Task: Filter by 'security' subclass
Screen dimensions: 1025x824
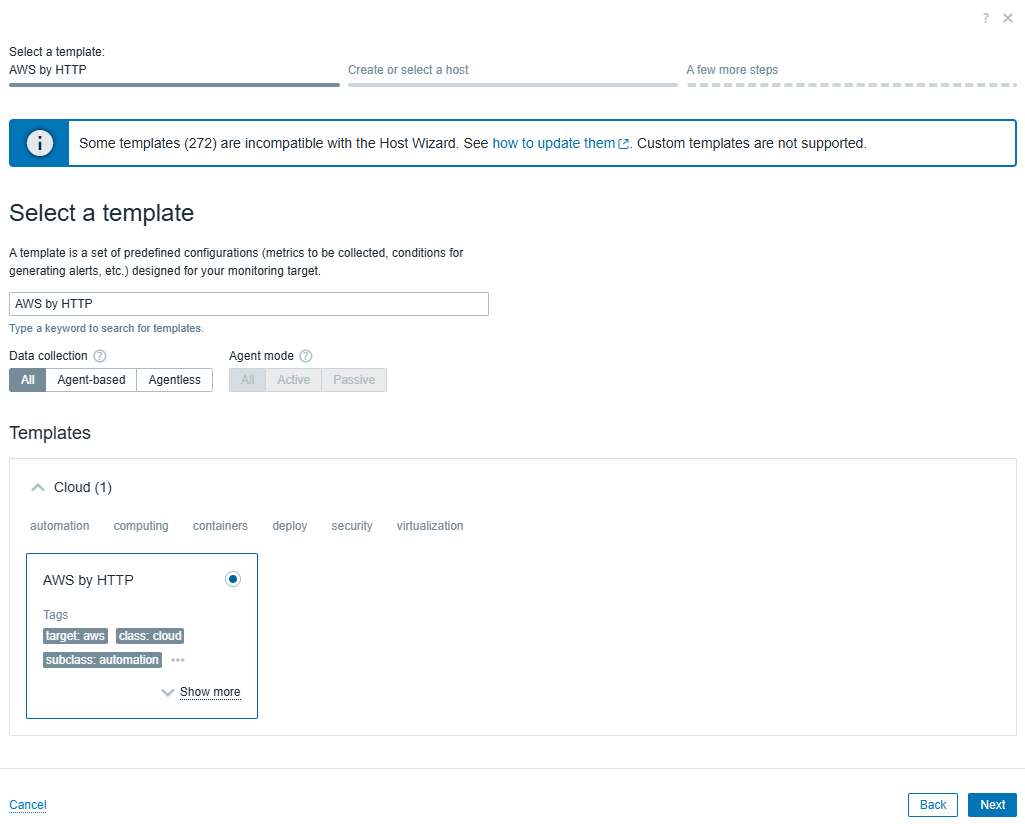Action: (352, 526)
